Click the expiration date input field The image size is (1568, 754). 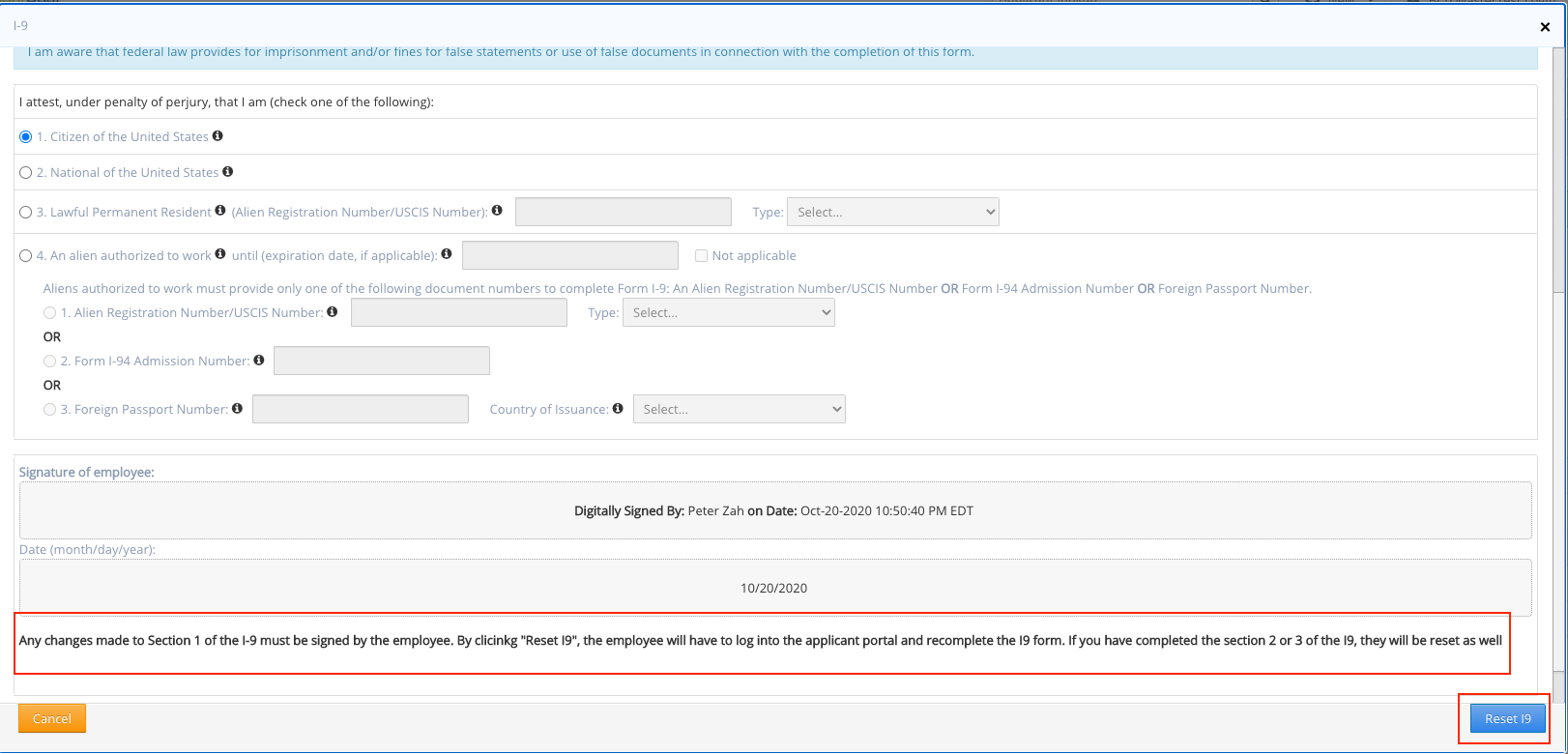click(569, 256)
